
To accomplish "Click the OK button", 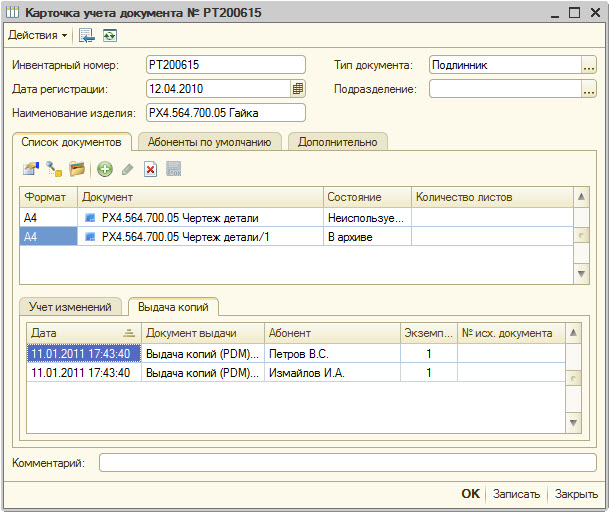I will pos(470,494).
